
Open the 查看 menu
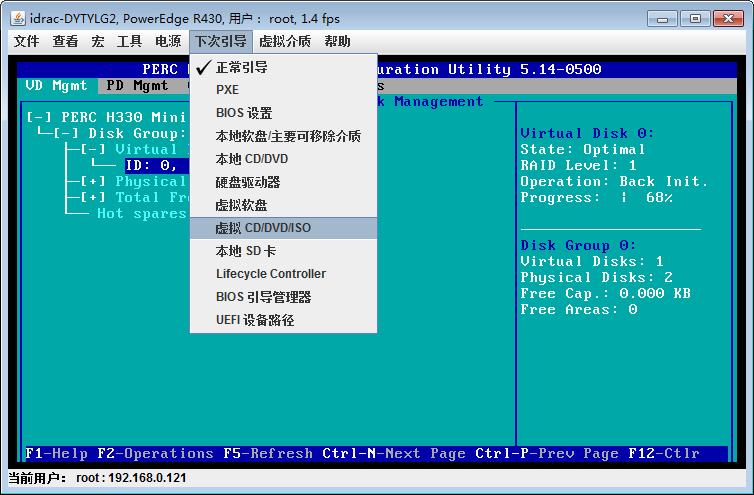coord(65,41)
